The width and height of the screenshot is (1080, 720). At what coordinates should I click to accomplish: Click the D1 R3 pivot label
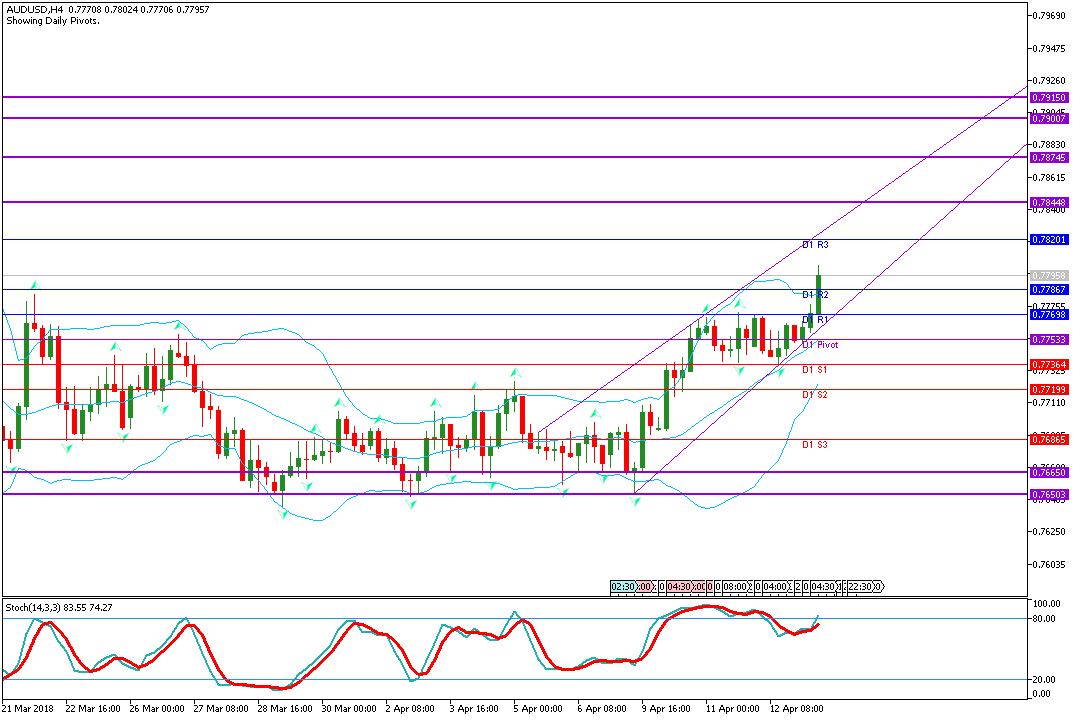click(815, 245)
